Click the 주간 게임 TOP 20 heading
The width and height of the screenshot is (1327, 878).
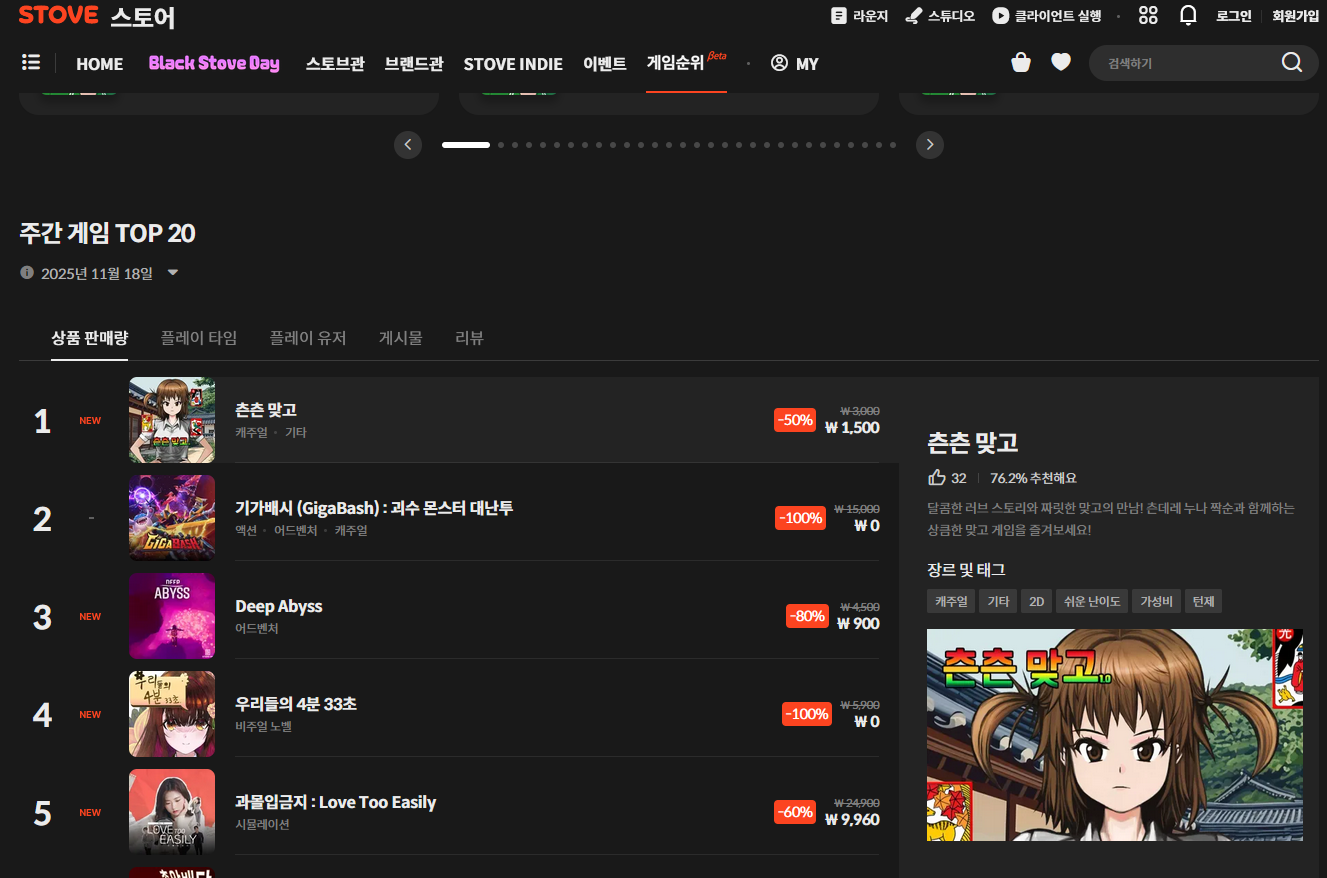pos(107,233)
